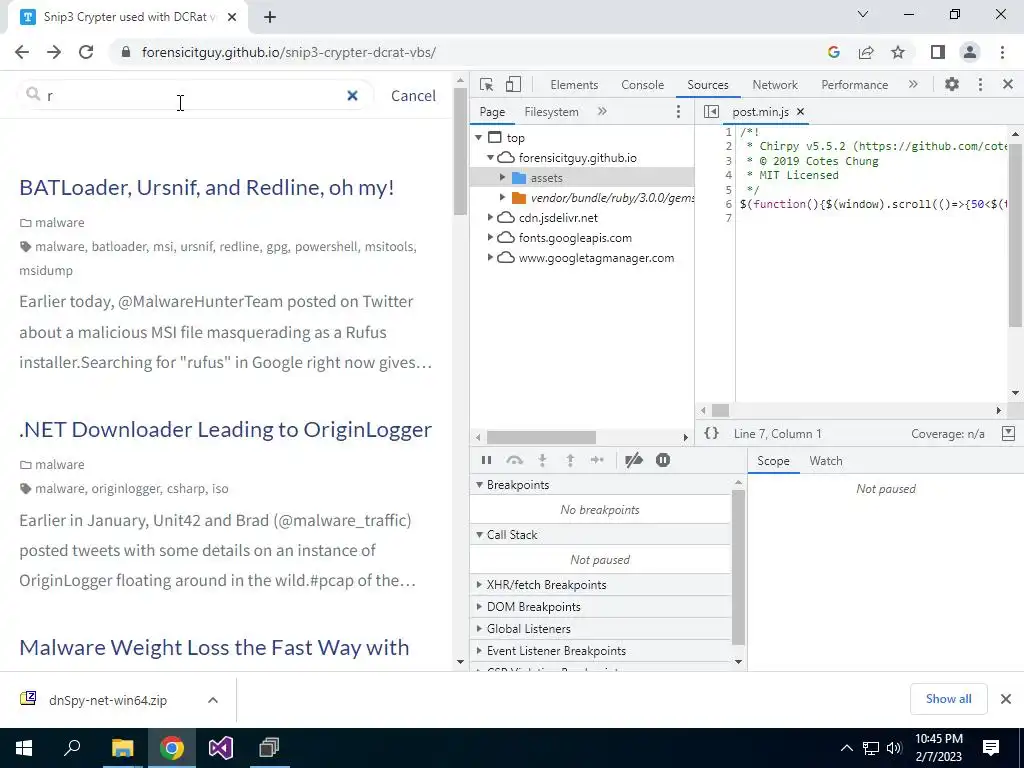Viewport: 1024px width, 768px height.
Task: Expand www.googletagmanager.com domain node
Action: click(490, 258)
